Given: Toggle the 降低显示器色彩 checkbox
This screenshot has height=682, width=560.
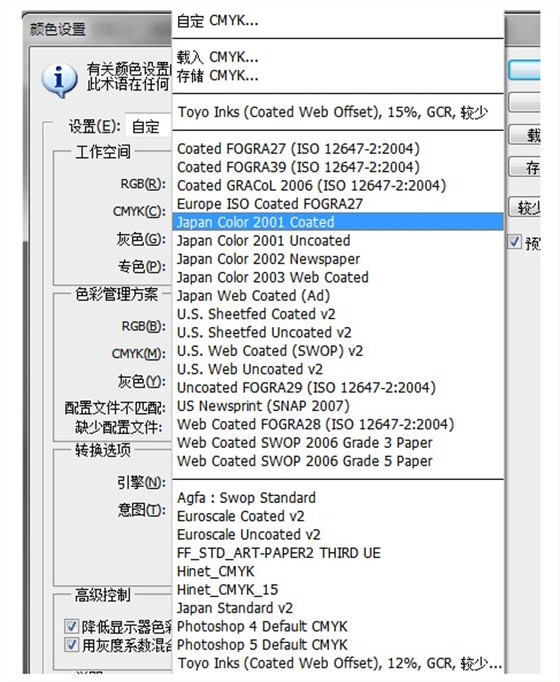Looking at the screenshot, I should [71, 626].
